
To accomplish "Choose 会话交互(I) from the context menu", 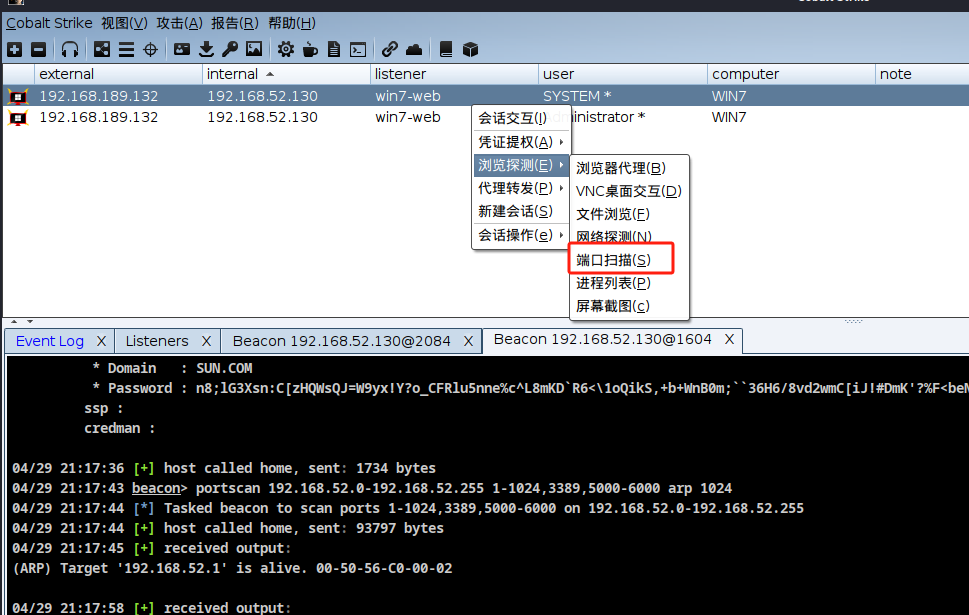I will pyautogui.click(x=519, y=118).
